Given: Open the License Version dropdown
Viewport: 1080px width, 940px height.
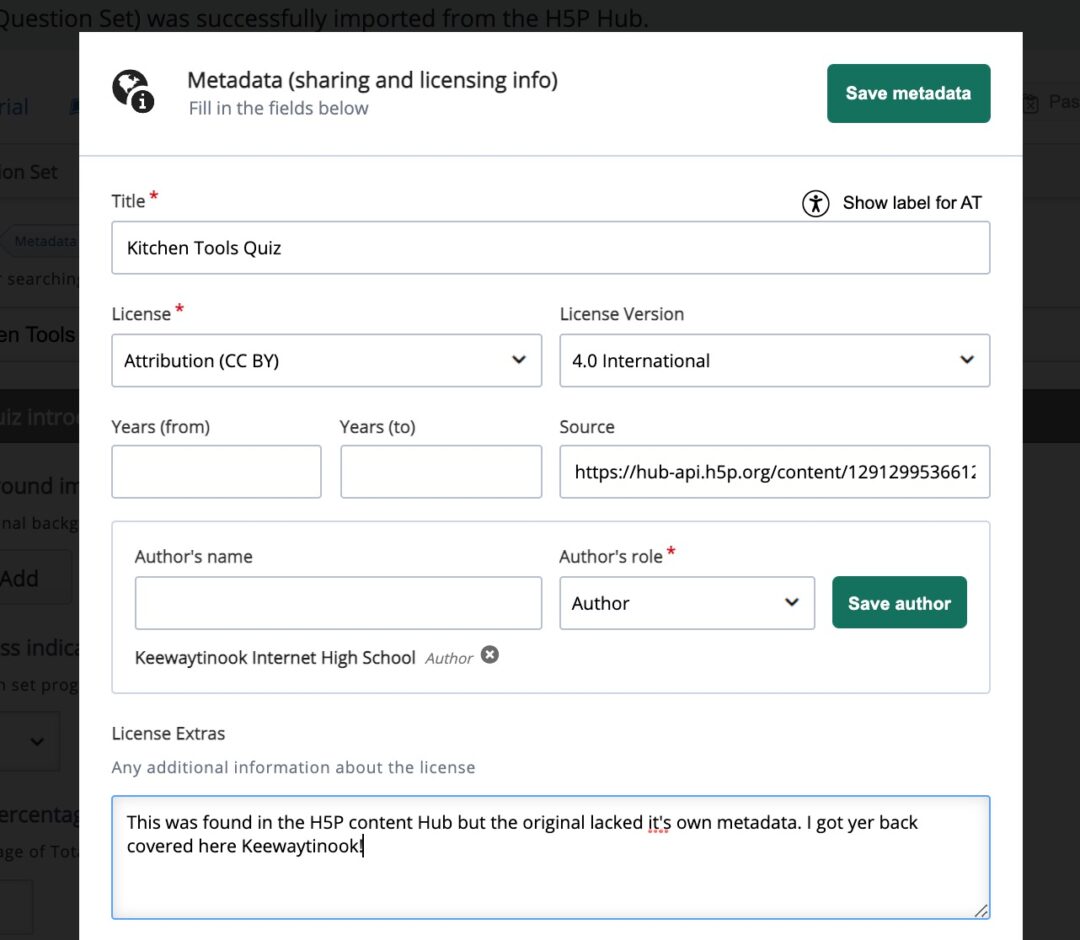Looking at the screenshot, I should click(775, 360).
